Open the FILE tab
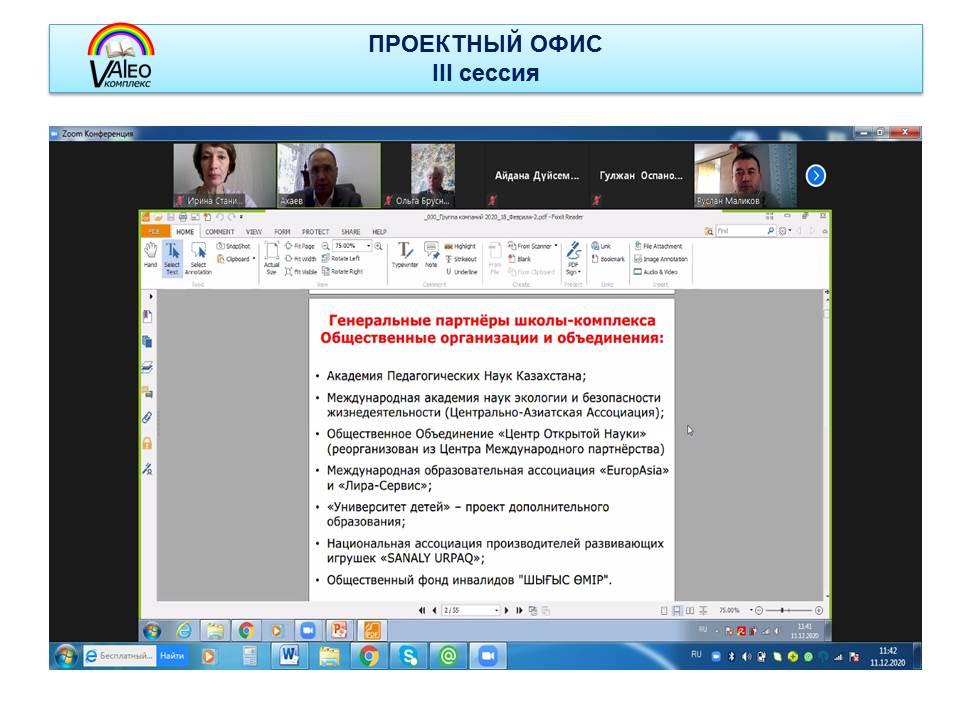This screenshot has height=720, width=960. (x=154, y=232)
